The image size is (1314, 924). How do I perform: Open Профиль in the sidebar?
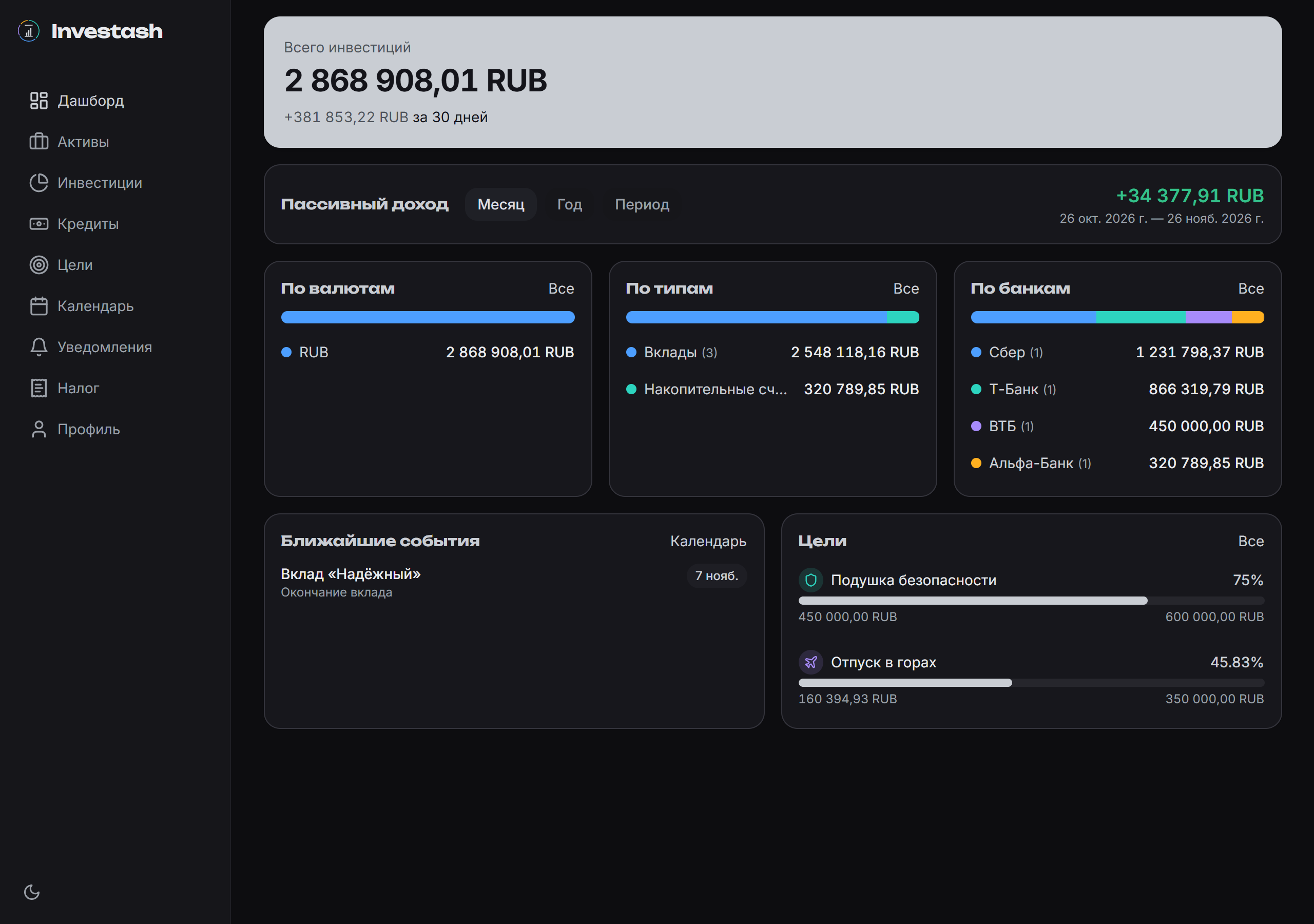[x=89, y=429]
